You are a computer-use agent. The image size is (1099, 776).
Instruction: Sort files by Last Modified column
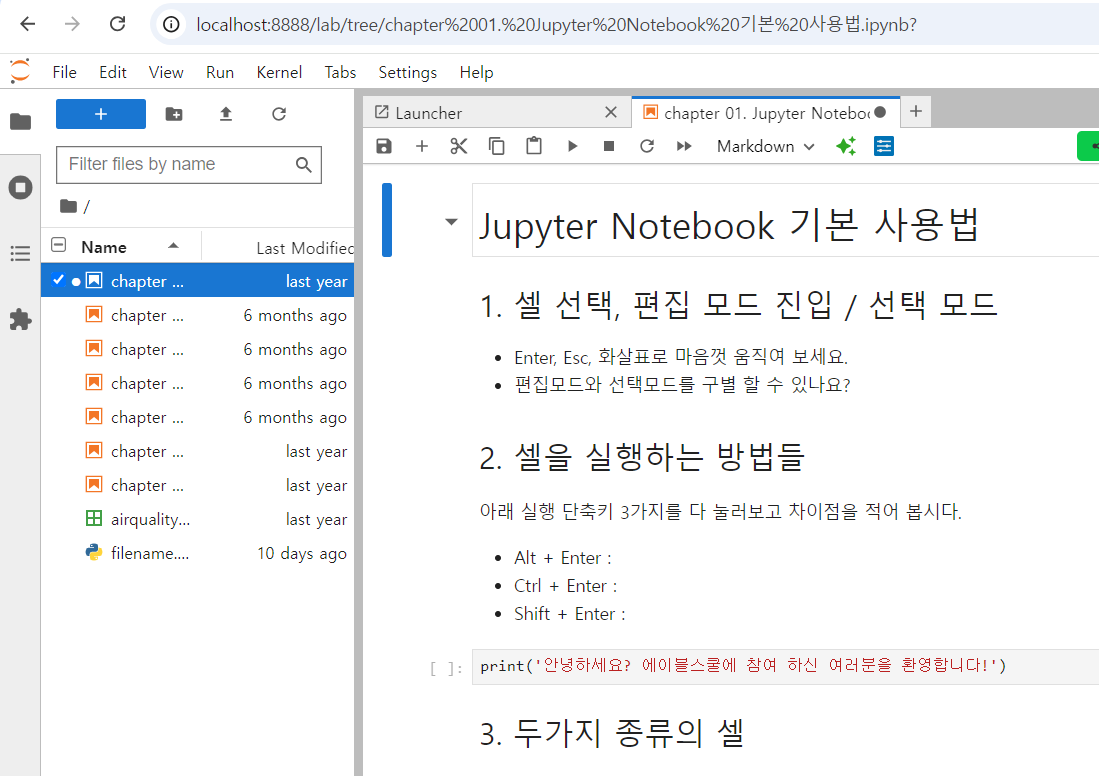pos(304,248)
